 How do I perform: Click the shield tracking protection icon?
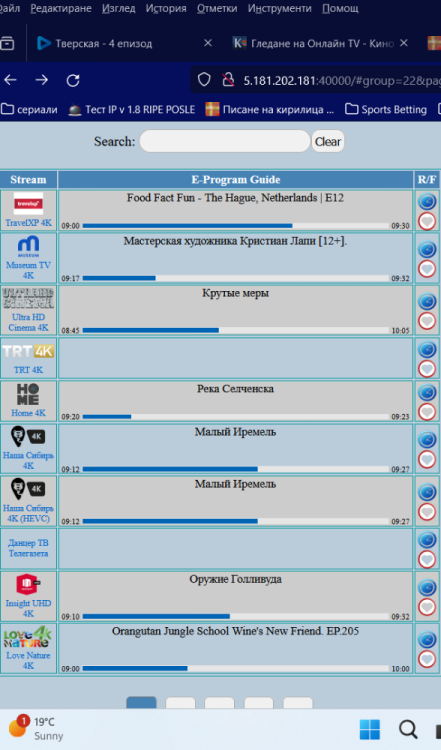pyautogui.click(x=204, y=80)
